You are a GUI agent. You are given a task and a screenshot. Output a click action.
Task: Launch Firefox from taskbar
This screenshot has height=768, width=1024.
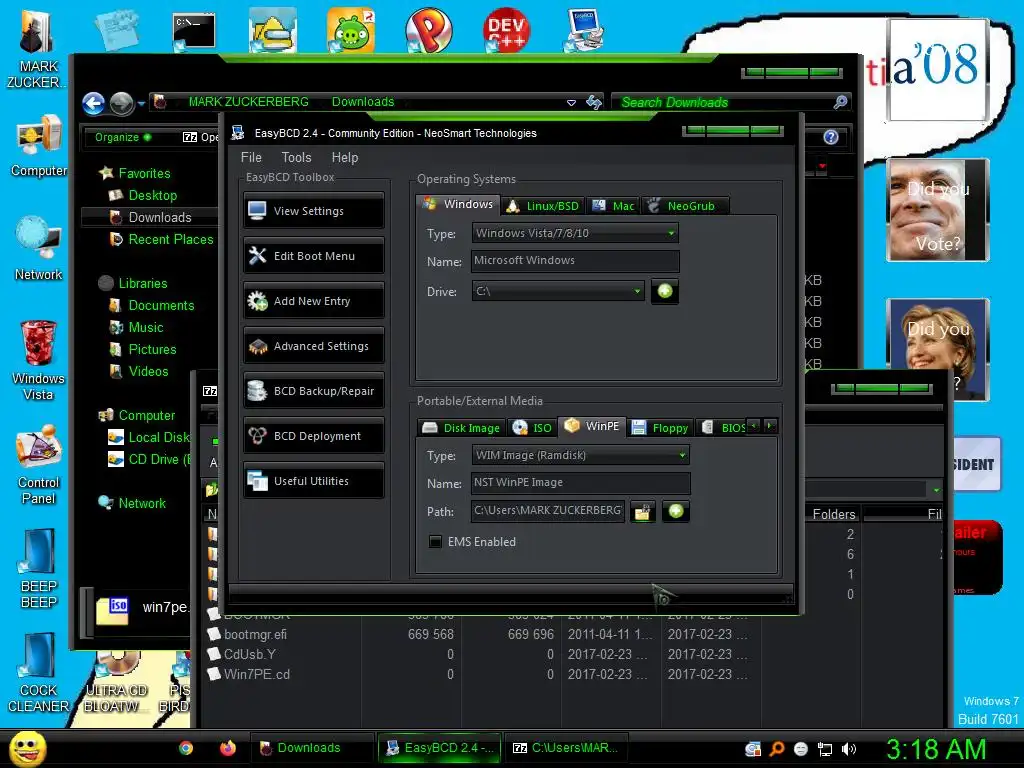coord(227,748)
